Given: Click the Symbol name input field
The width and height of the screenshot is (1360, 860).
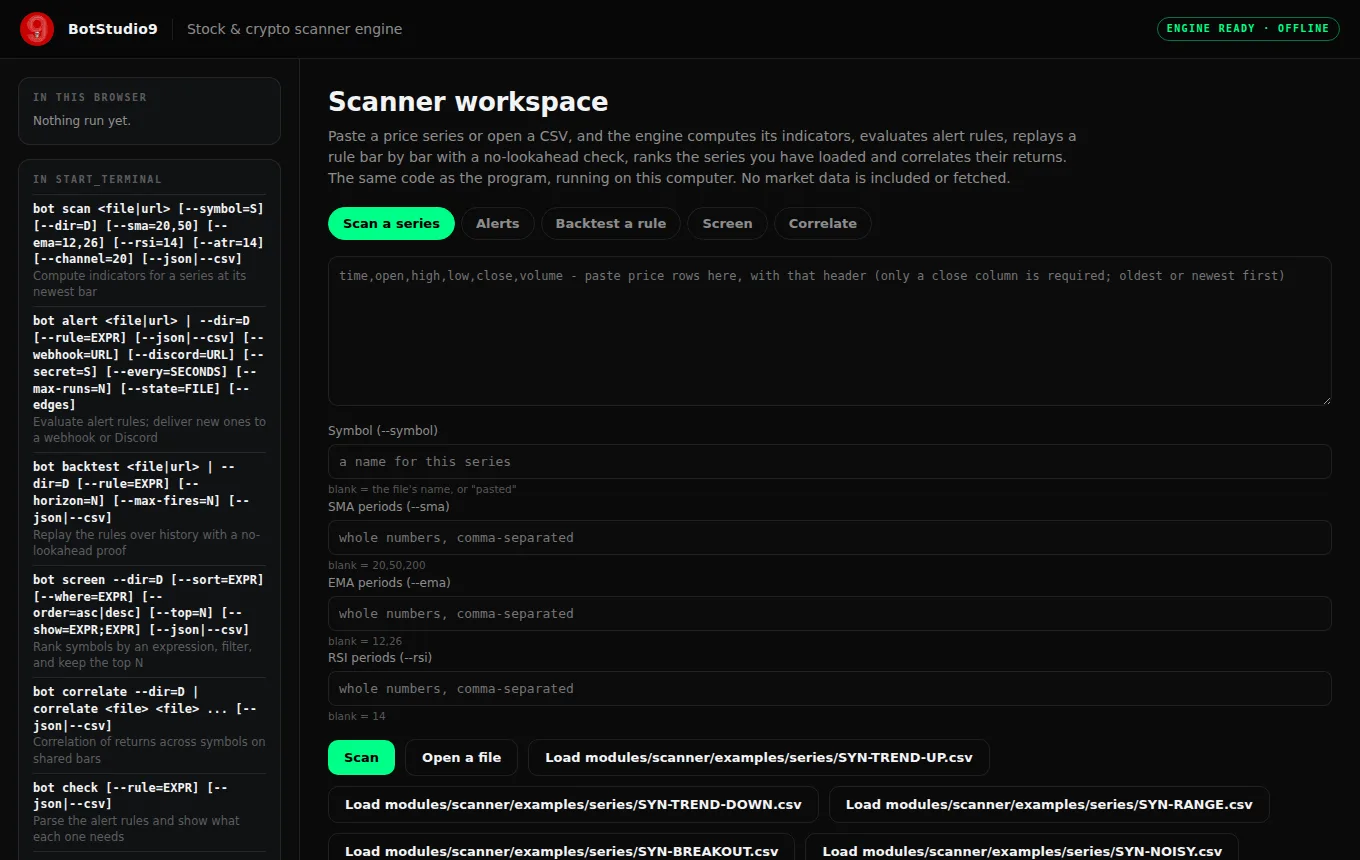Looking at the screenshot, I should tap(830, 462).
